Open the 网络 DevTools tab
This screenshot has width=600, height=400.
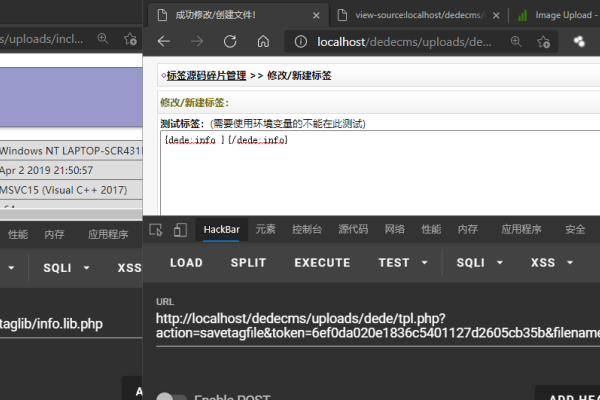[x=395, y=229]
